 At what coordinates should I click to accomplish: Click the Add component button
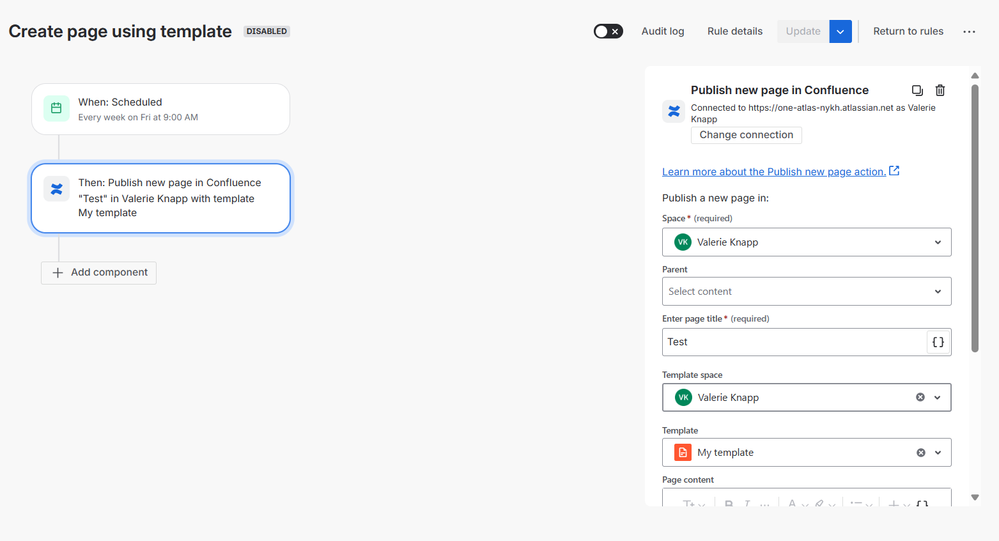click(x=99, y=273)
